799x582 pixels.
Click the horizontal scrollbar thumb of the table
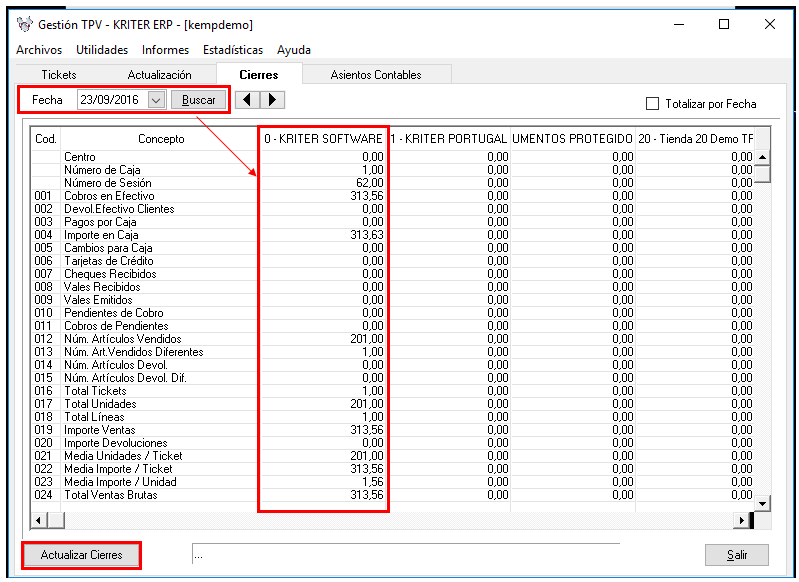[x=56, y=520]
